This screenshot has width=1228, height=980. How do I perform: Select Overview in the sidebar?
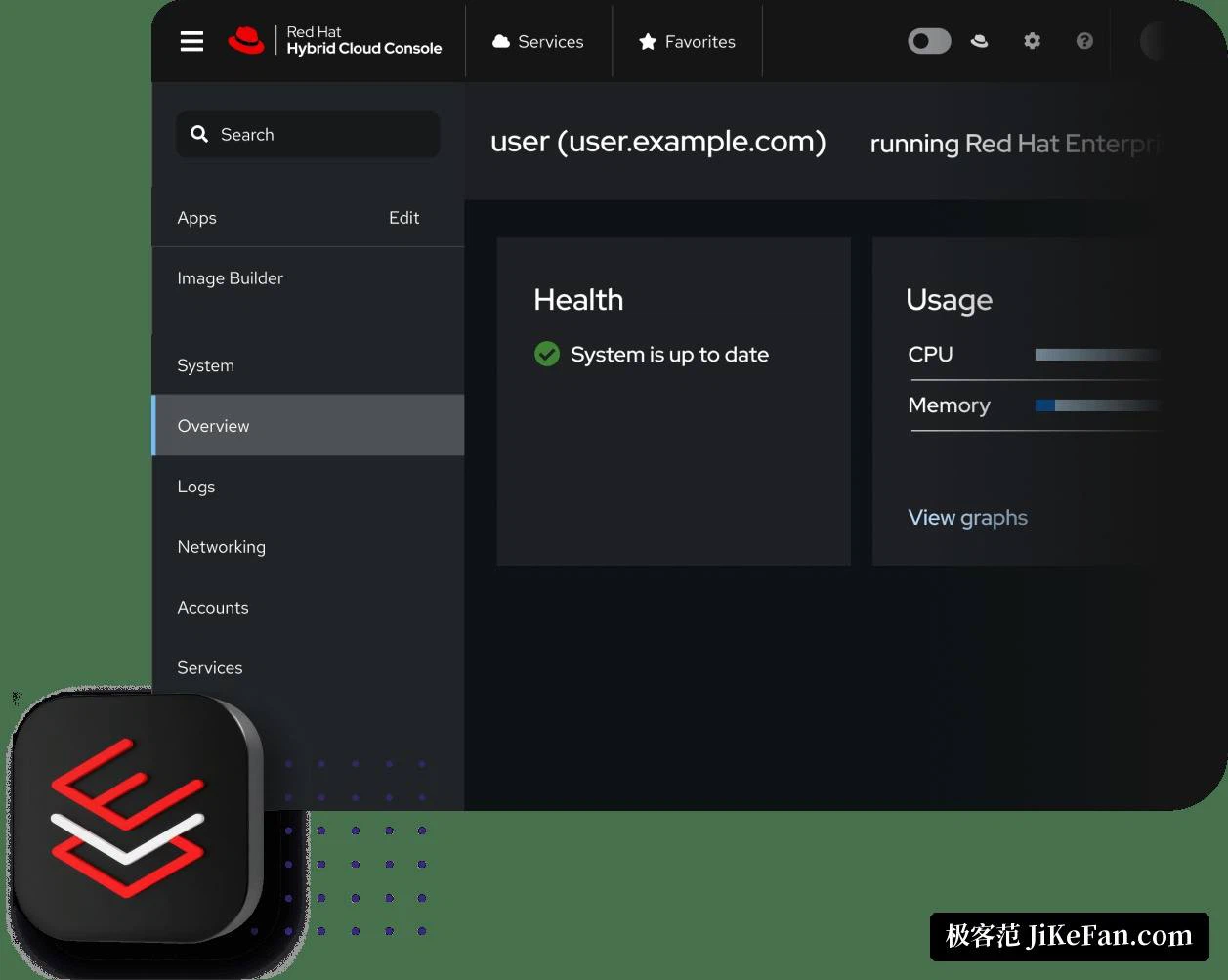308,426
